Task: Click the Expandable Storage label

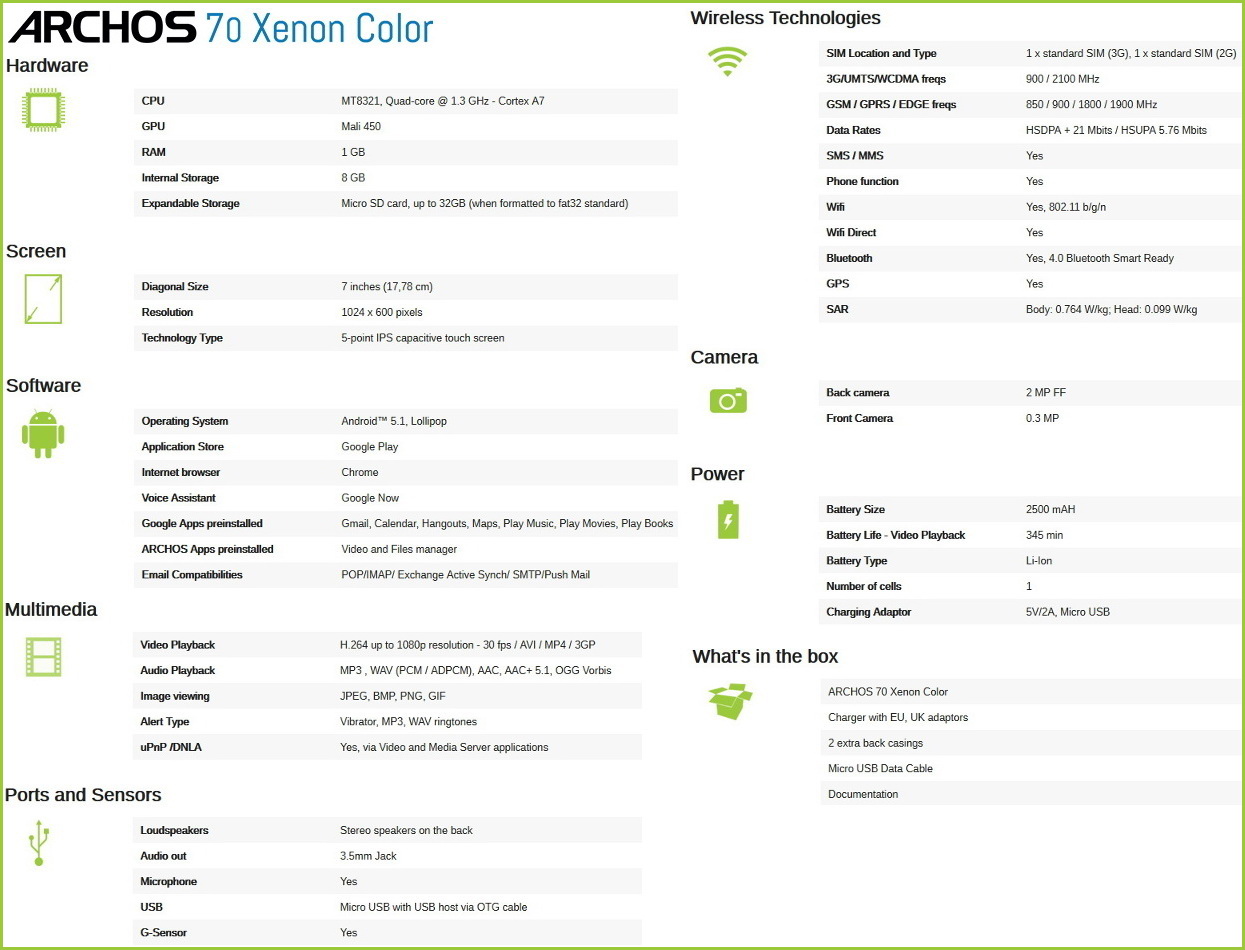Action: point(190,204)
